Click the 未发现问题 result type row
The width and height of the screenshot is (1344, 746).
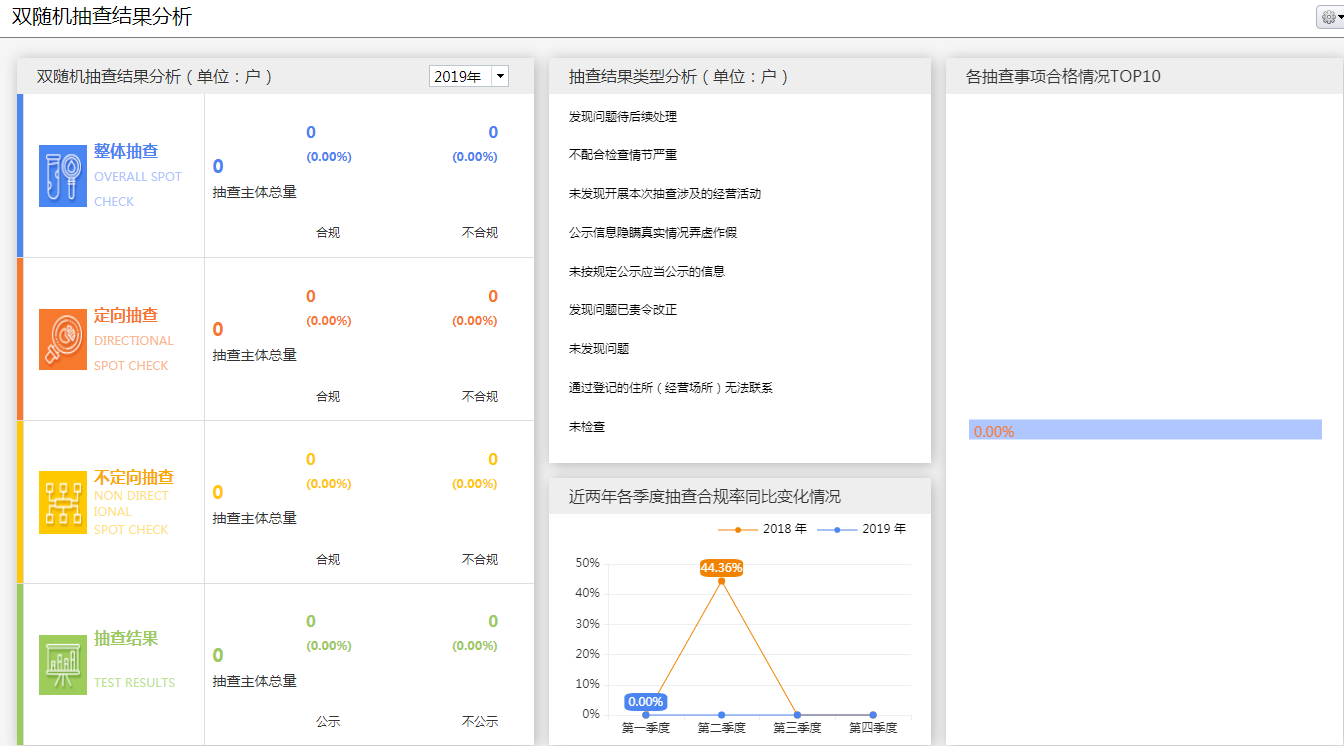[599, 349]
